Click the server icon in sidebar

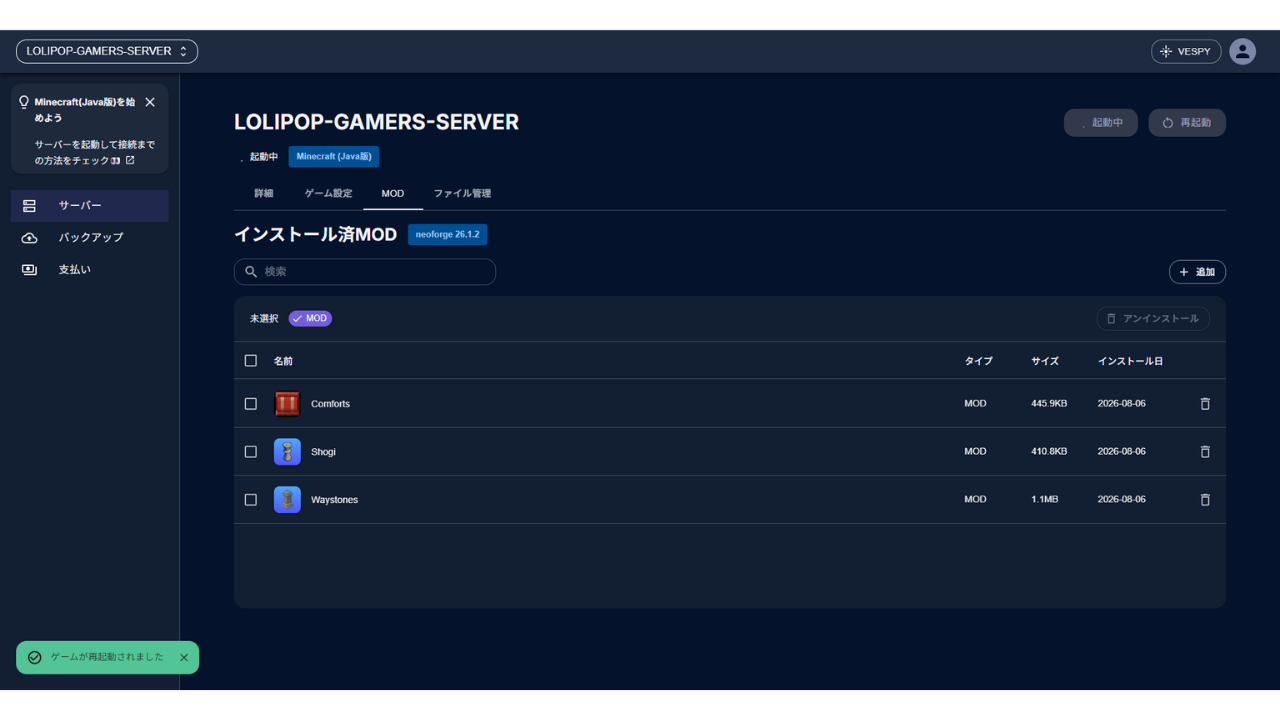tap(29, 206)
